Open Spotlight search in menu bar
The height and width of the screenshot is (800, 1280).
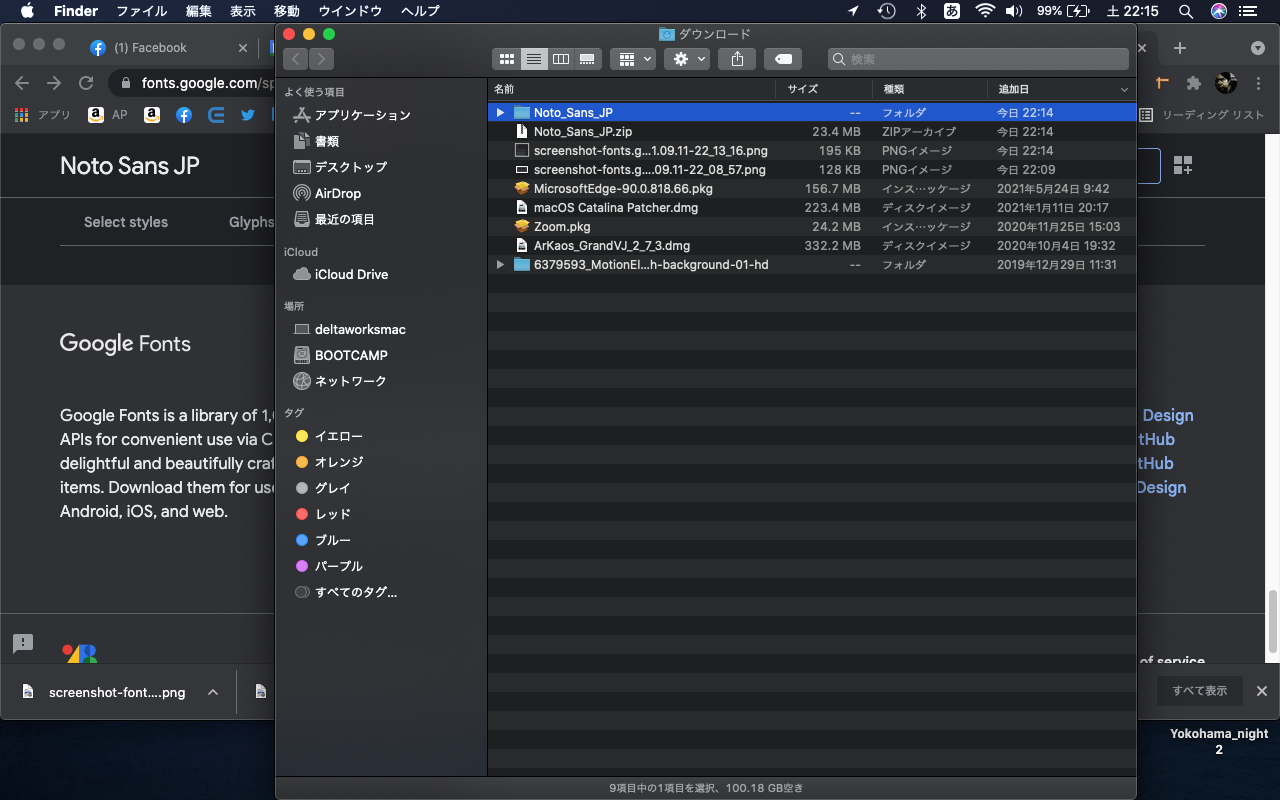[x=1186, y=11]
